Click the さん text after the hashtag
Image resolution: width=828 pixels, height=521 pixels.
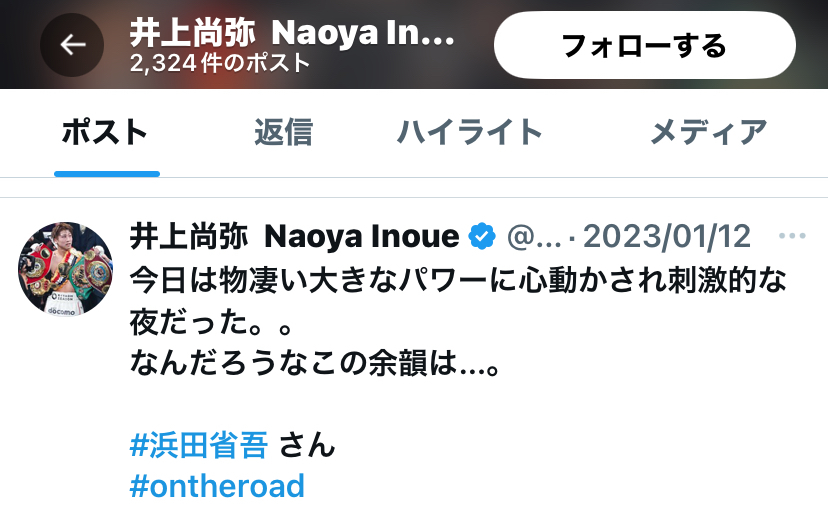click(307, 444)
